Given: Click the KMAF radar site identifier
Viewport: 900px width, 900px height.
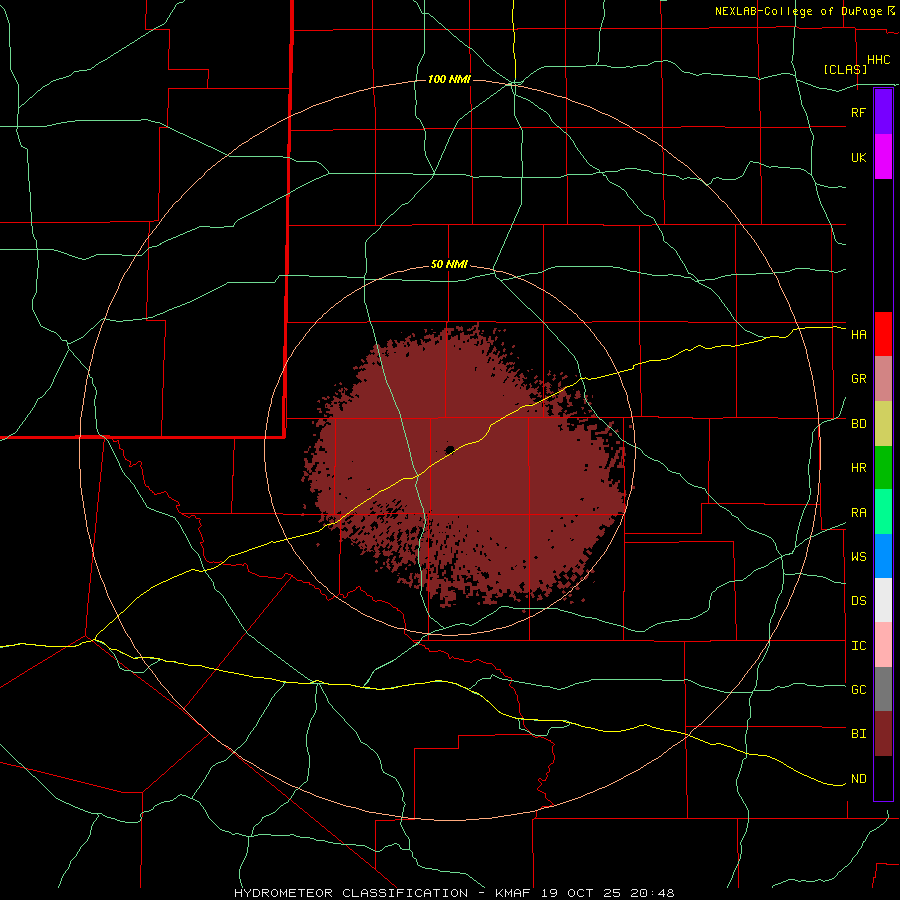Looking at the screenshot, I should point(513,893).
